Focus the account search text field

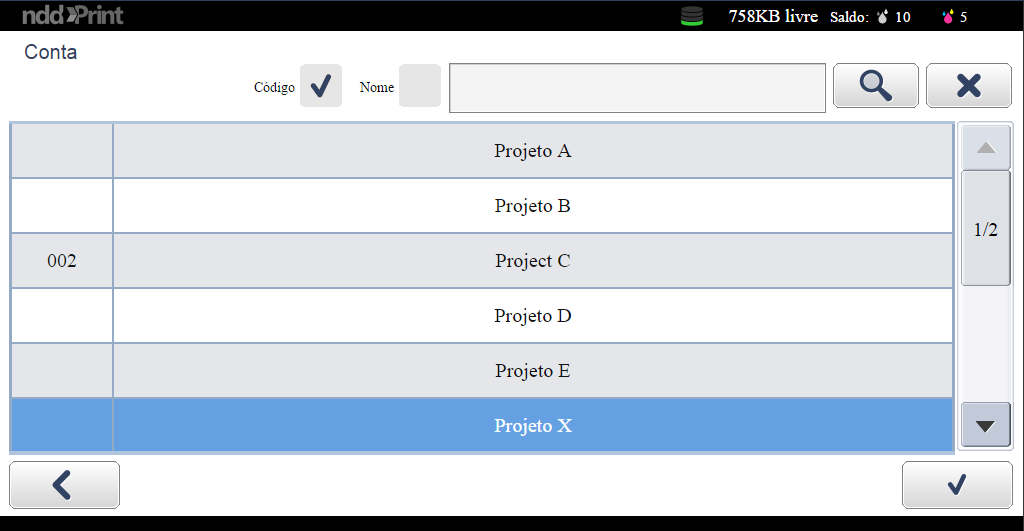pos(637,88)
